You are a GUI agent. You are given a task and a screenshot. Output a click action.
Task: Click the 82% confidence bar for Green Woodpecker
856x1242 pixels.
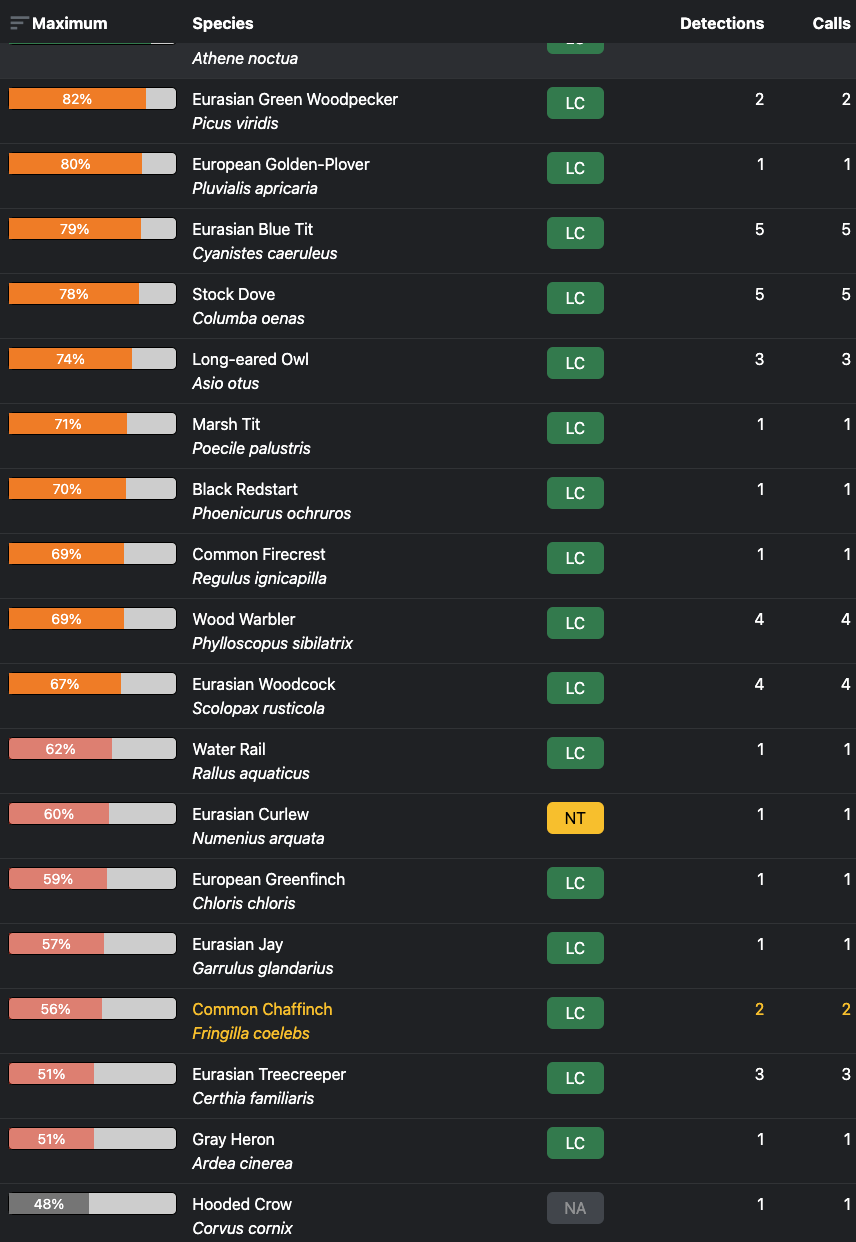tap(92, 99)
